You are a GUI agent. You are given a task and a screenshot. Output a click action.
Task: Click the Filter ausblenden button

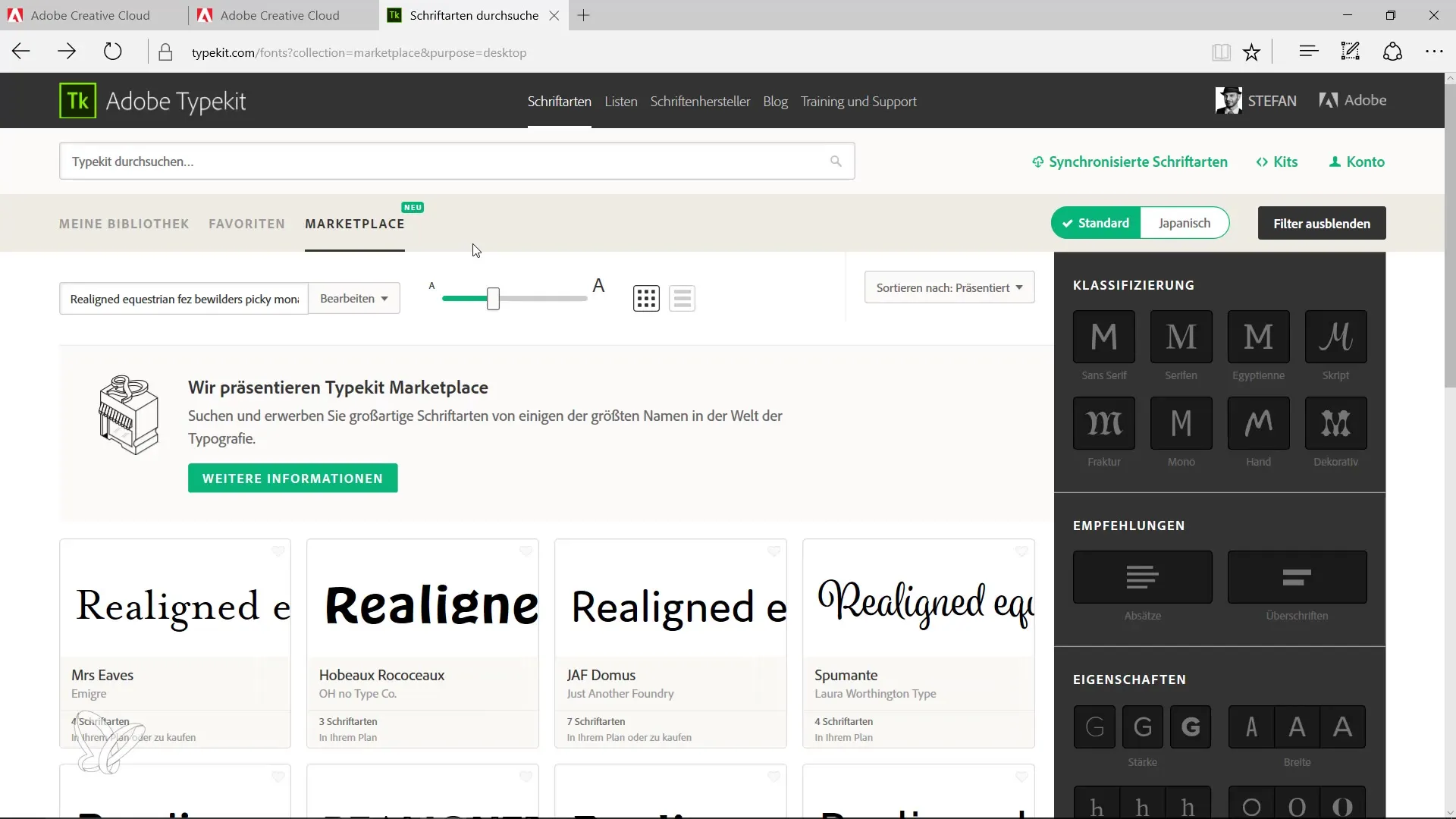tap(1322, 223)
